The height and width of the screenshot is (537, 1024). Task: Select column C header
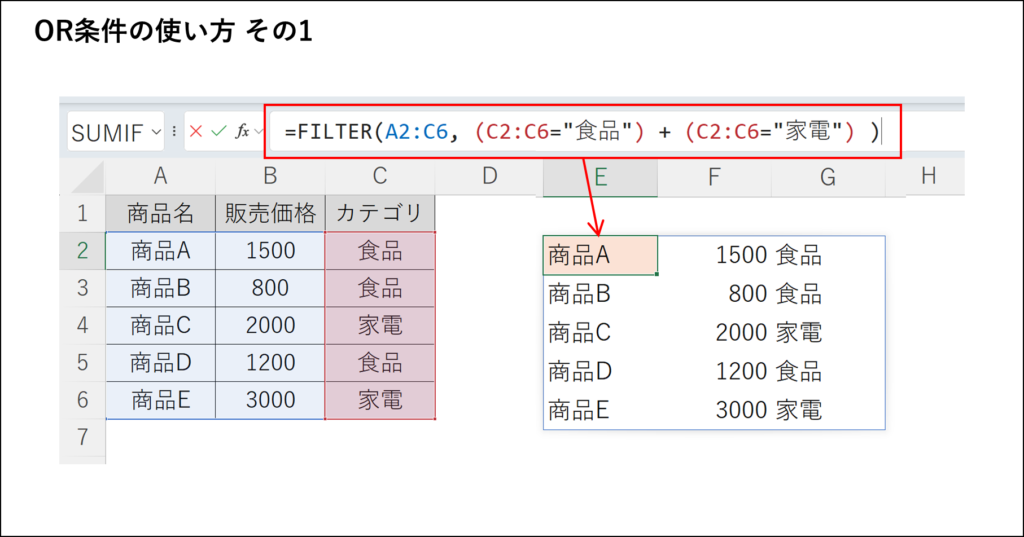tap(380, 177)
